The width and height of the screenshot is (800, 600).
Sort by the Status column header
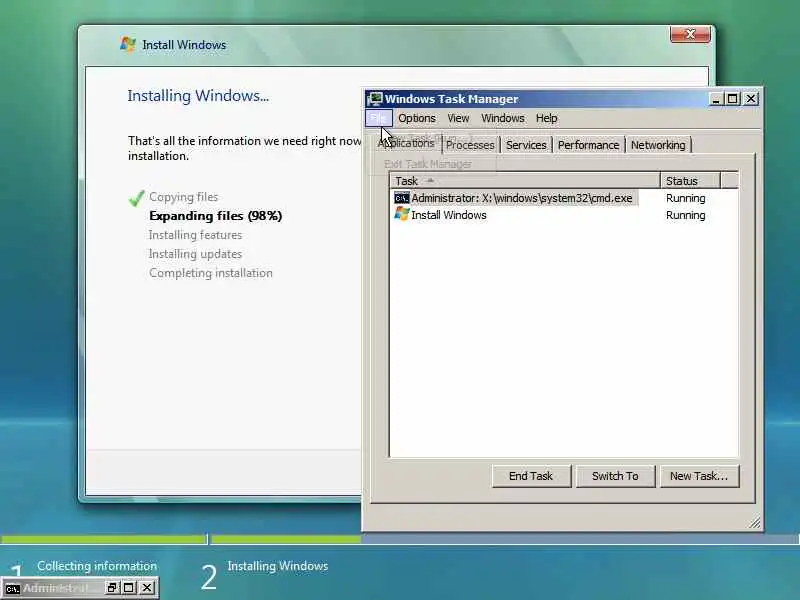690,181
